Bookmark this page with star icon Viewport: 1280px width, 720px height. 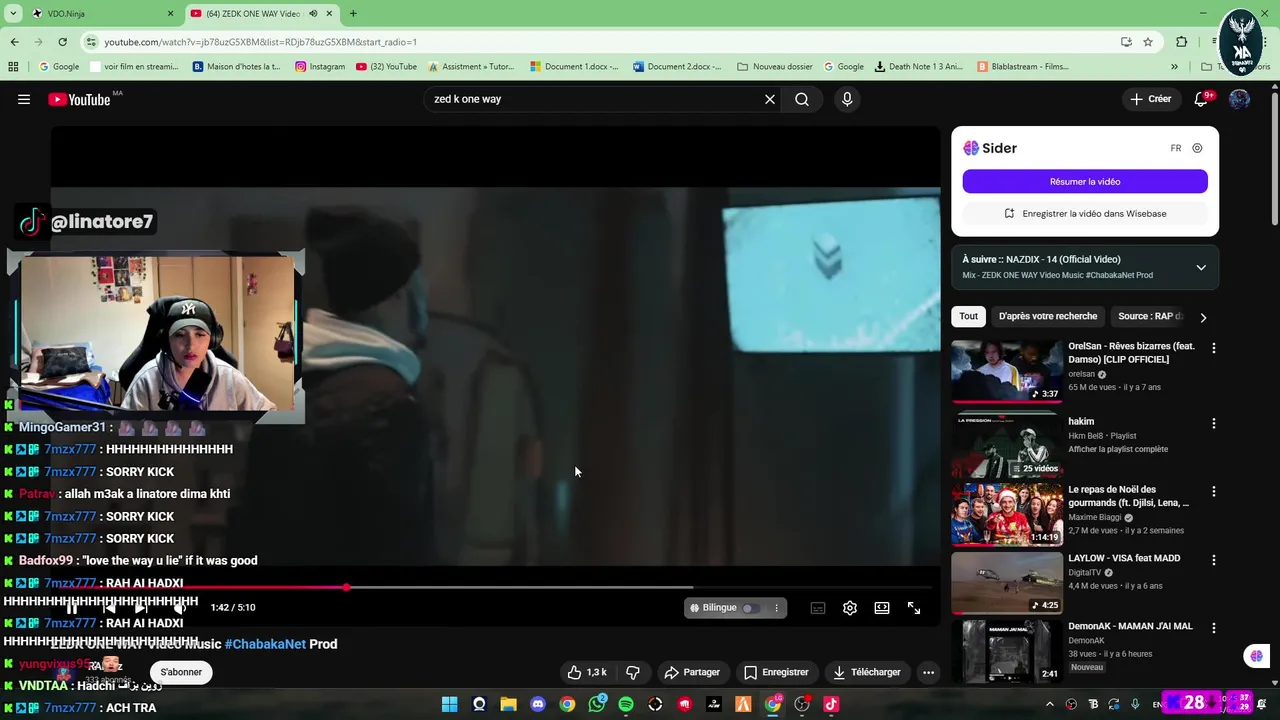coord(1148,42)
